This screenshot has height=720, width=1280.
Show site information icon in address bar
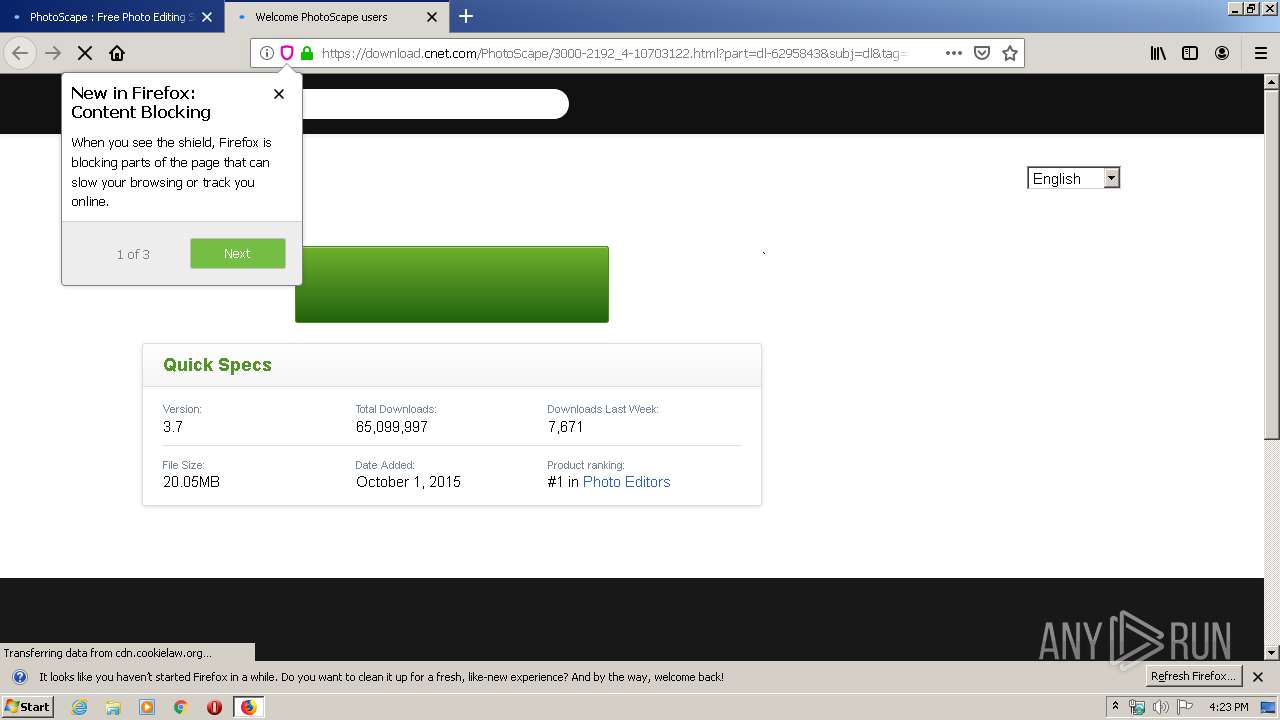(267, 53)
